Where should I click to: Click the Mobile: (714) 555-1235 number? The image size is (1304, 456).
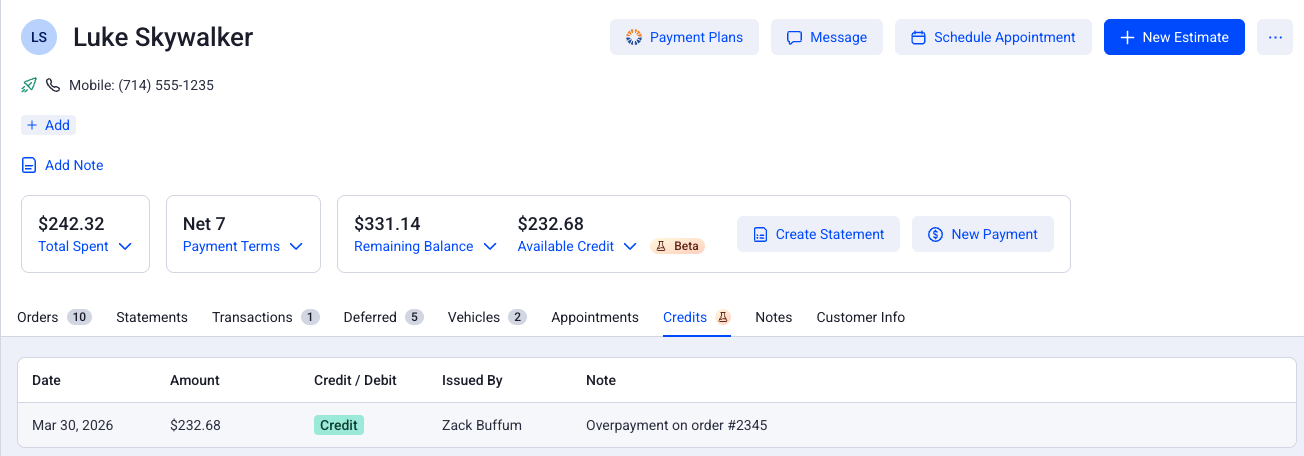point(141,85)
